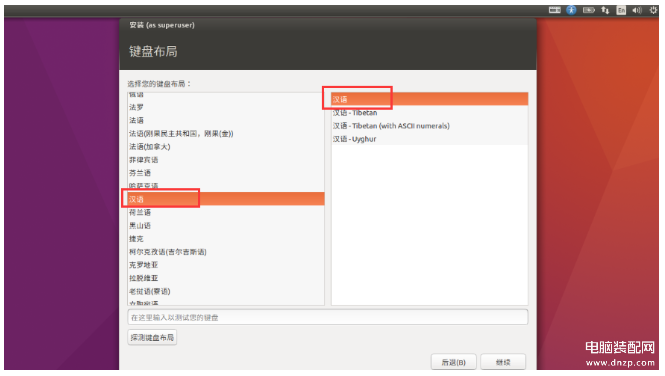This screenshot has height=376, width=665.
Task: Open the En input source indicator
Action: click(621, 10)
